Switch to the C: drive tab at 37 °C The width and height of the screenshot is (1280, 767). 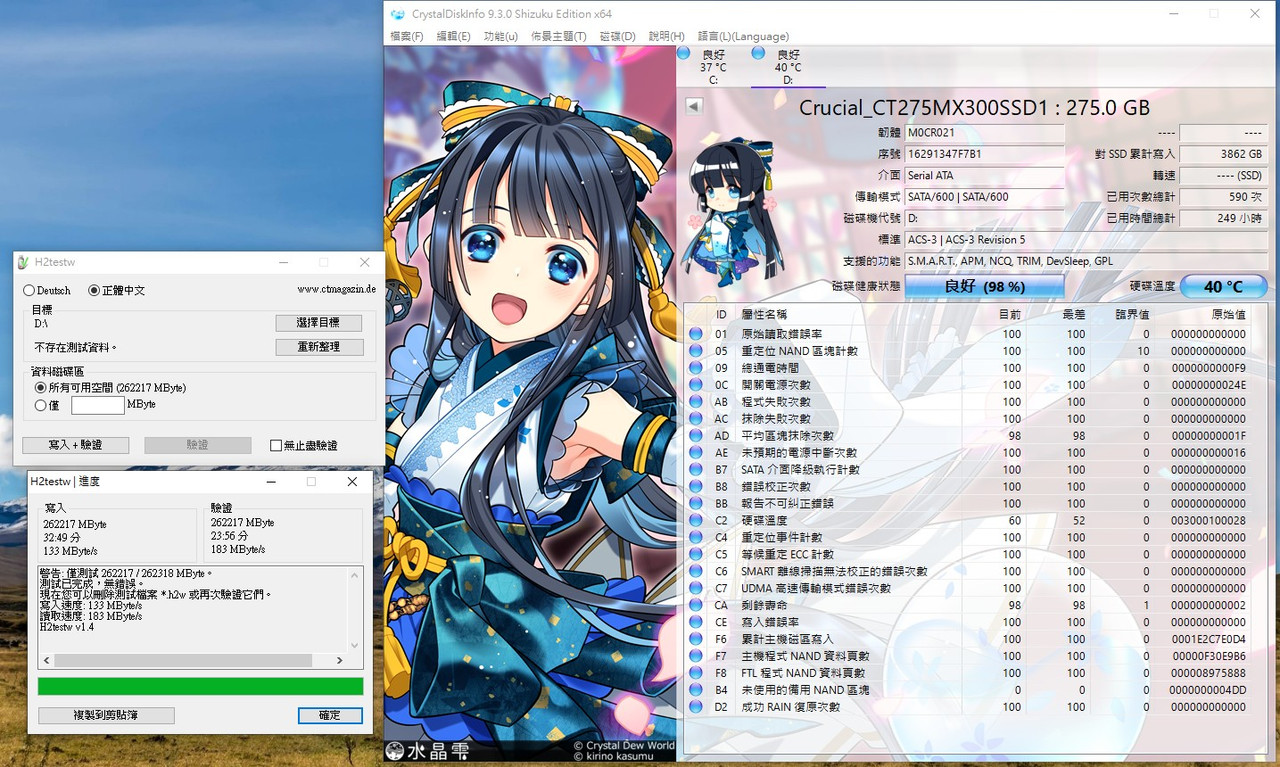tap(712, 66)
